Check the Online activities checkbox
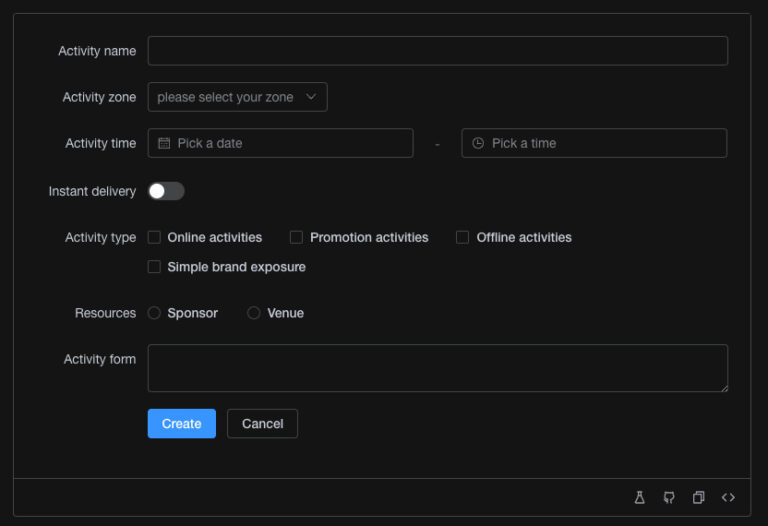 pyautogui.click(x=155, y=237)
